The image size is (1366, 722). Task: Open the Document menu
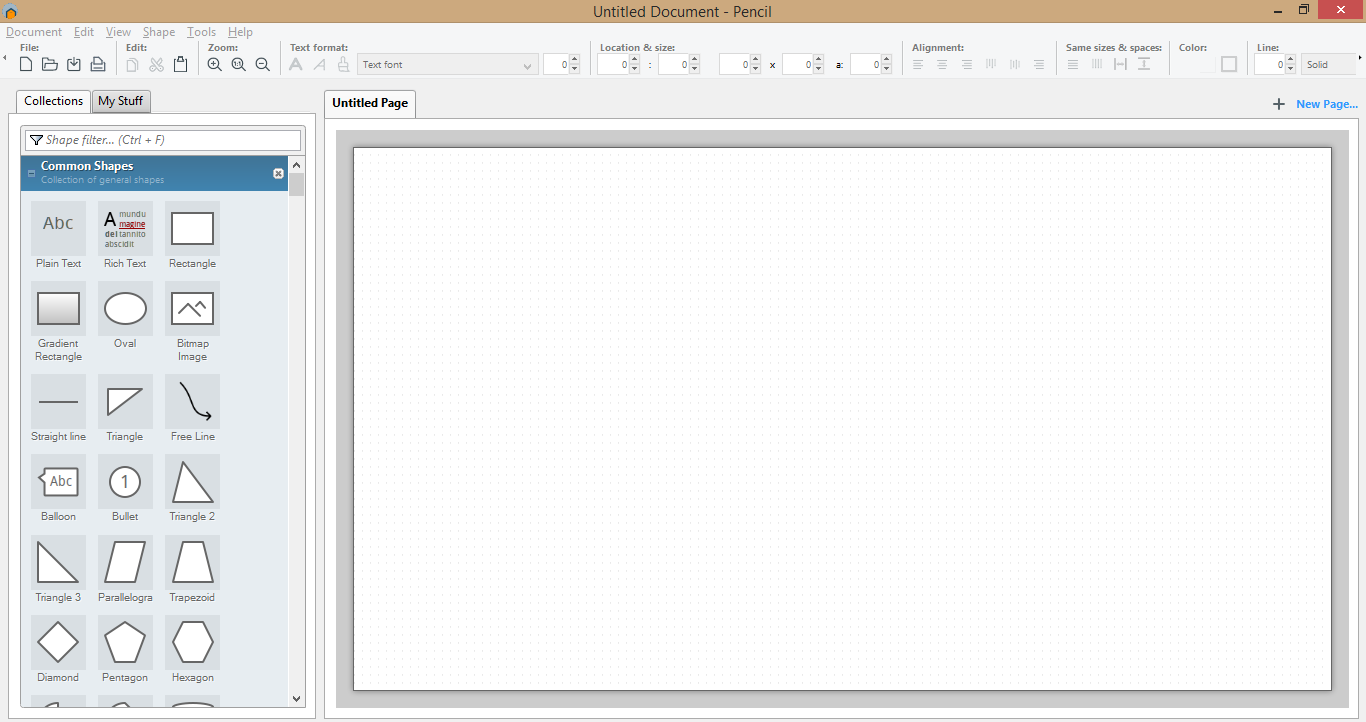tap(34, 32)
